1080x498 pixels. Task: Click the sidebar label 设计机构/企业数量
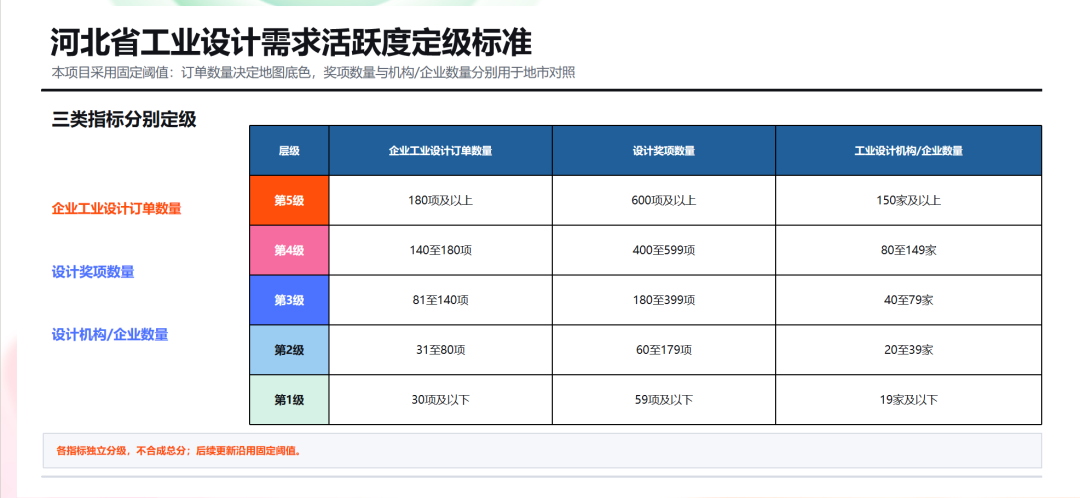pos(110,335)
